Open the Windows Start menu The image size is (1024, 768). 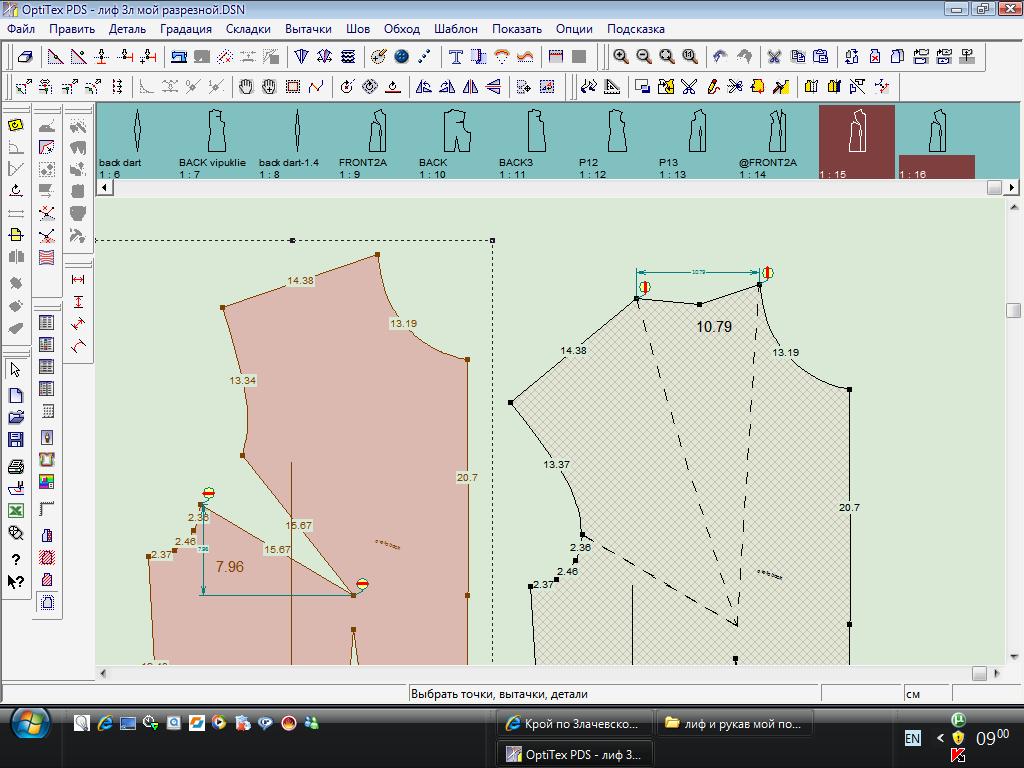point(29,722)
